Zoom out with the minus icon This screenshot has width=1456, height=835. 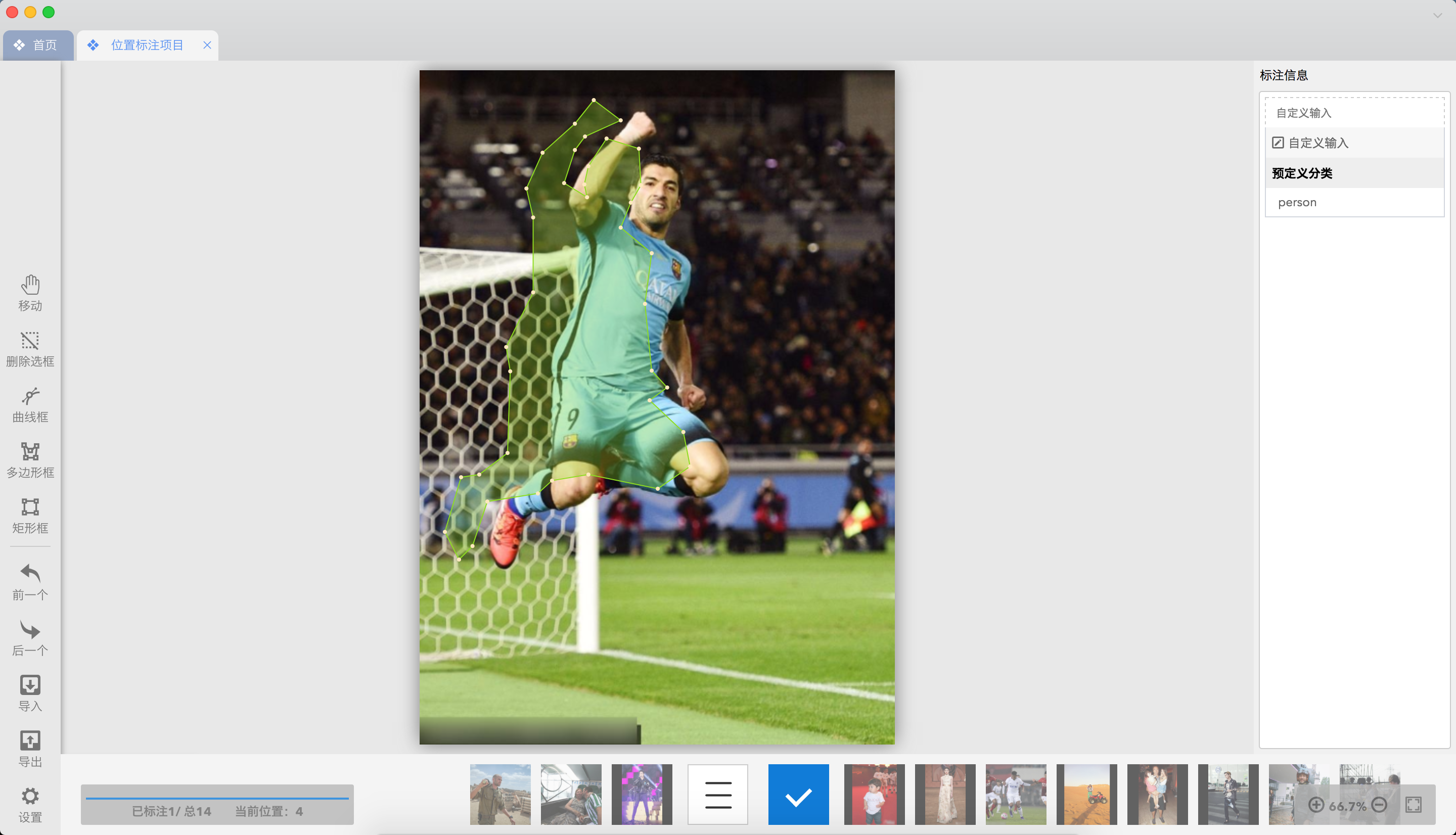coord(1379,805)
